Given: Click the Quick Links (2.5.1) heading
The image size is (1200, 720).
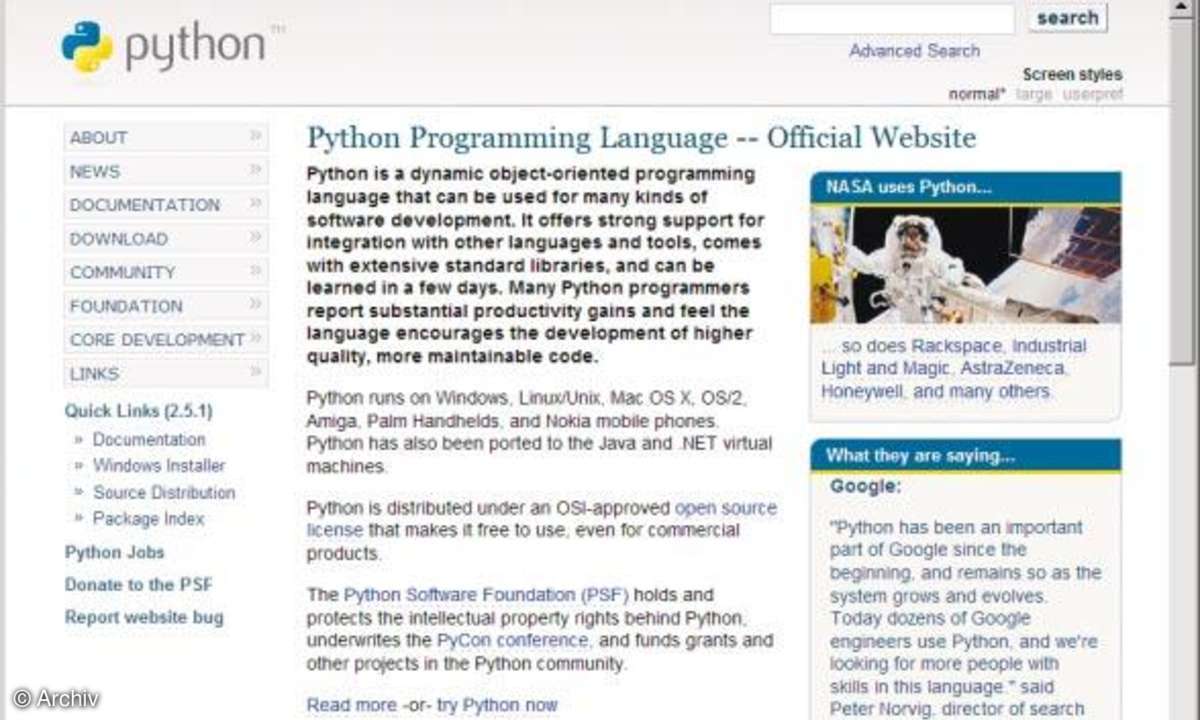Looking at the screenshot, I should (139, 411).
